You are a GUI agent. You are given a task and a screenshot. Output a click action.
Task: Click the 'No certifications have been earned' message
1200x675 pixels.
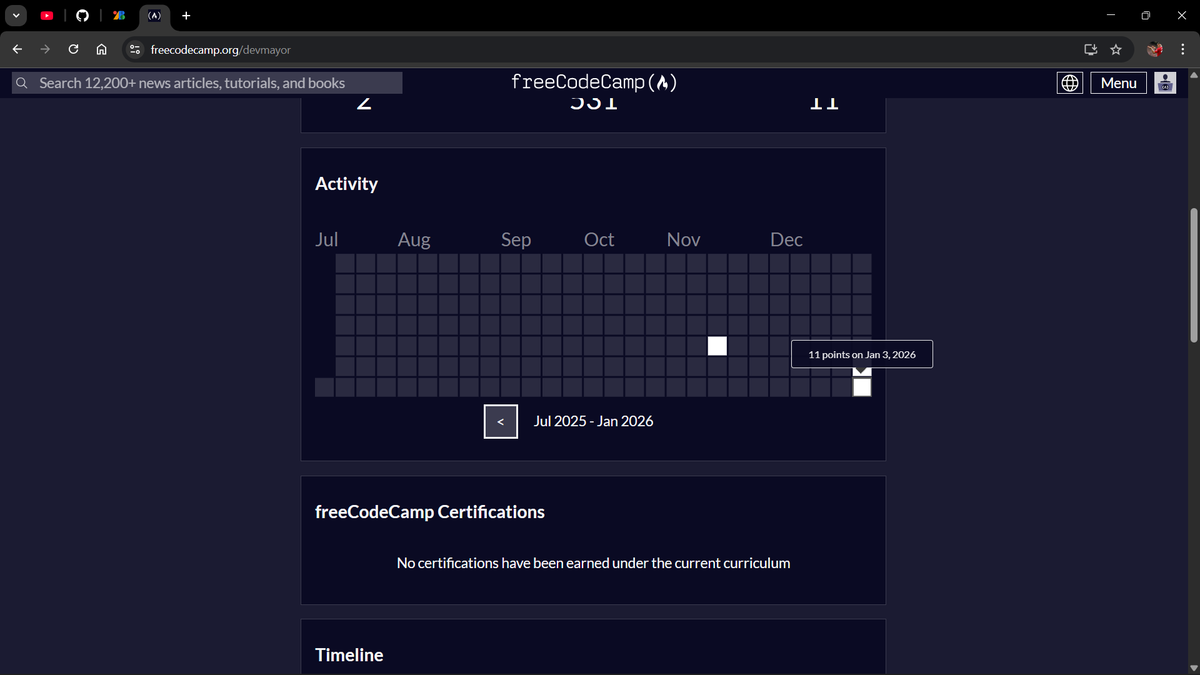point(593,563)
